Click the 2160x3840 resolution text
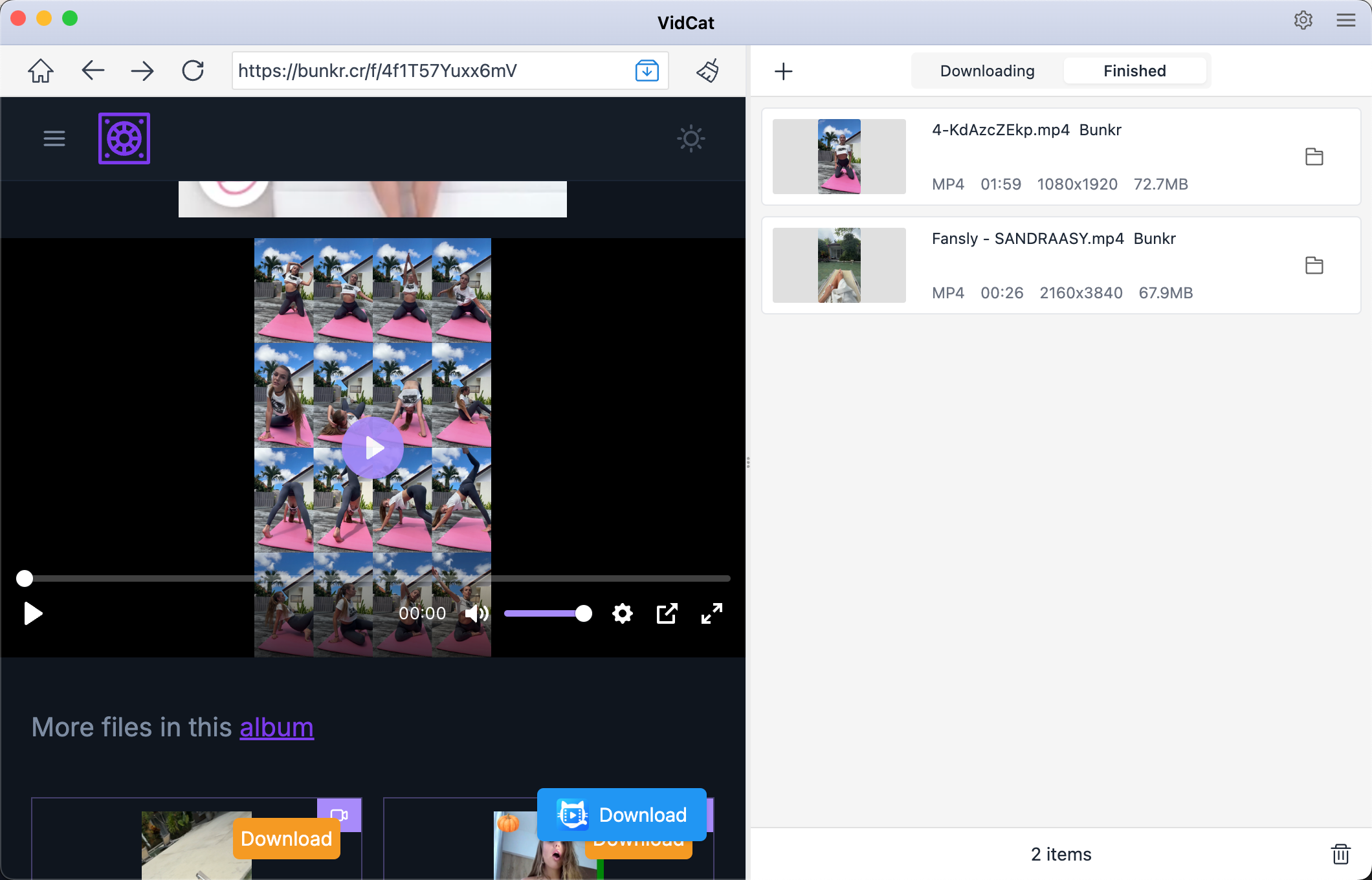This screenshot has height=880, width=1372. pyautogui.click(x=1081, y=292)
